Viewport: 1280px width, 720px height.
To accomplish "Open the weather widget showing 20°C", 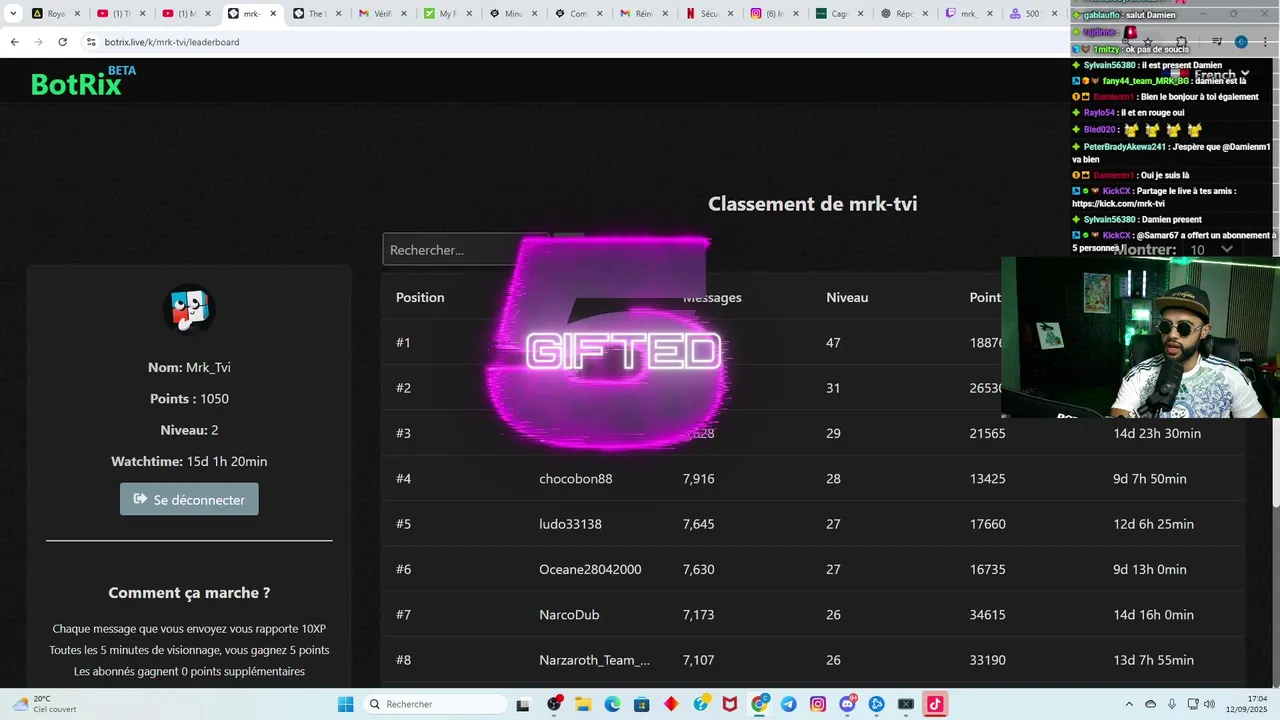I will pyautogui.click(x=44, y=704).
